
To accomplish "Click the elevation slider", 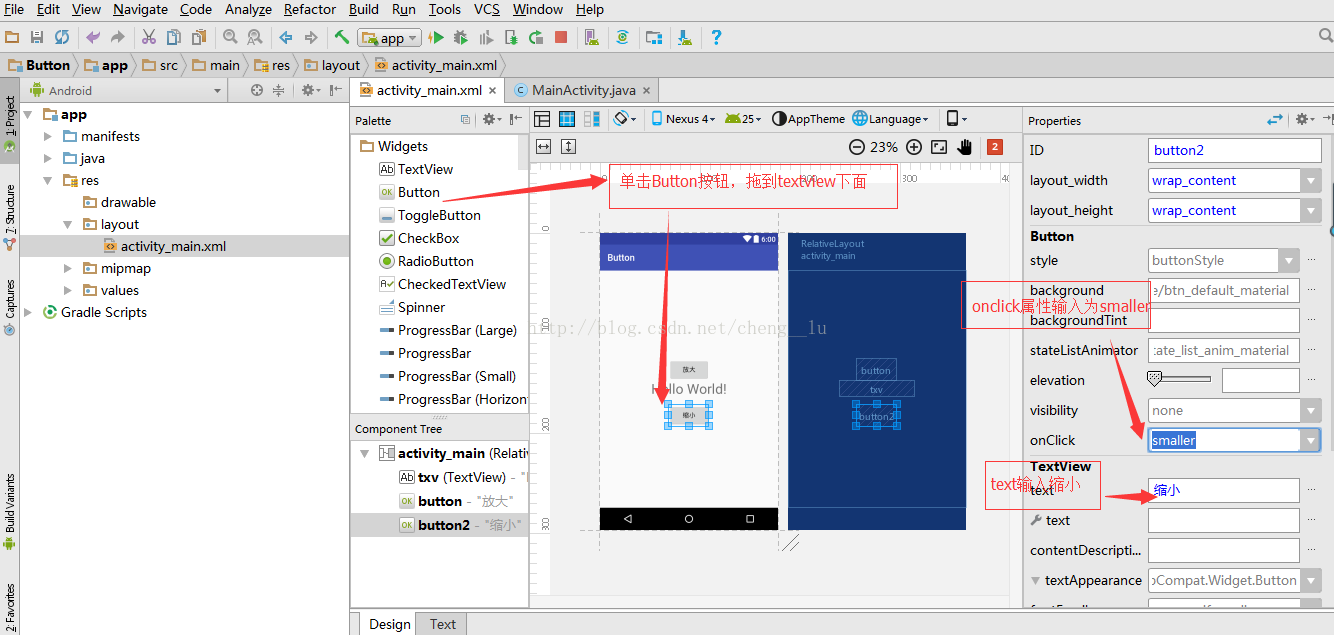I will point(1178,379).
